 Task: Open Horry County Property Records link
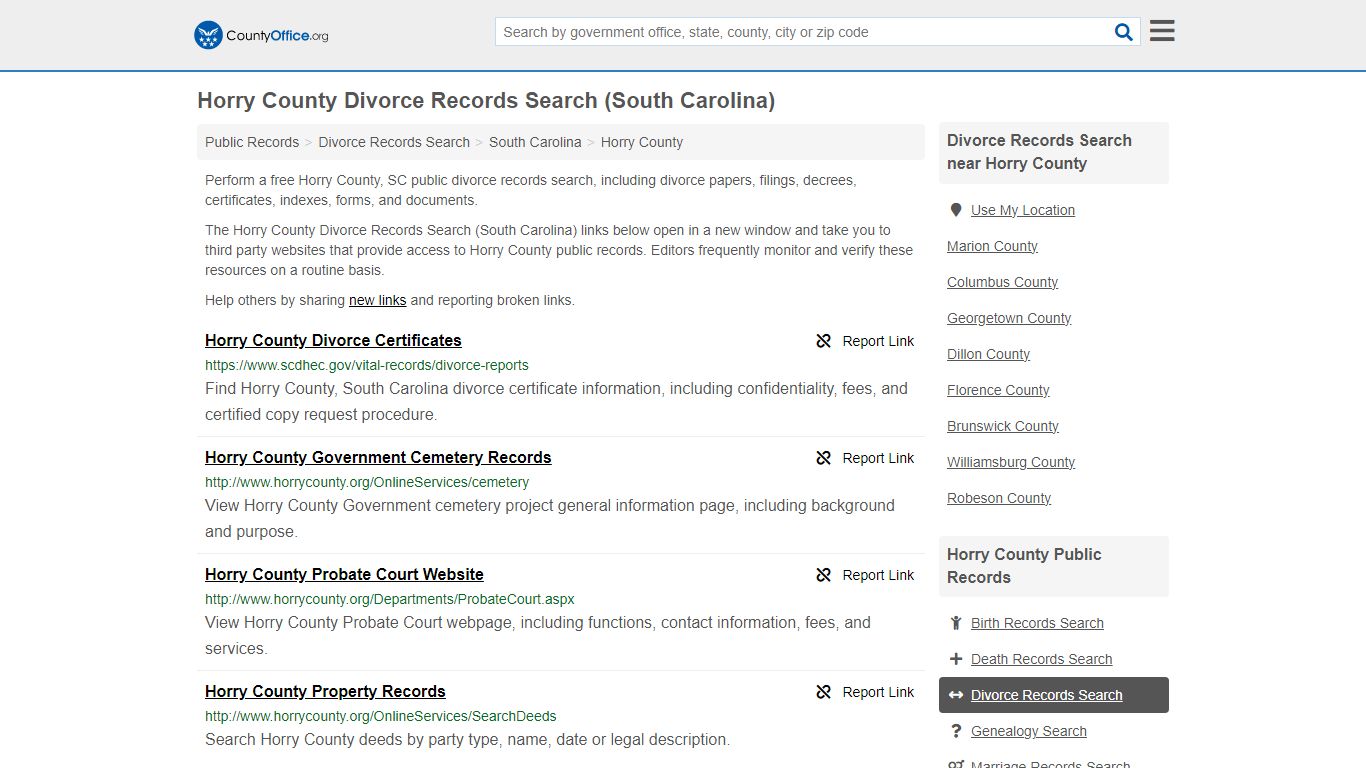325,691
